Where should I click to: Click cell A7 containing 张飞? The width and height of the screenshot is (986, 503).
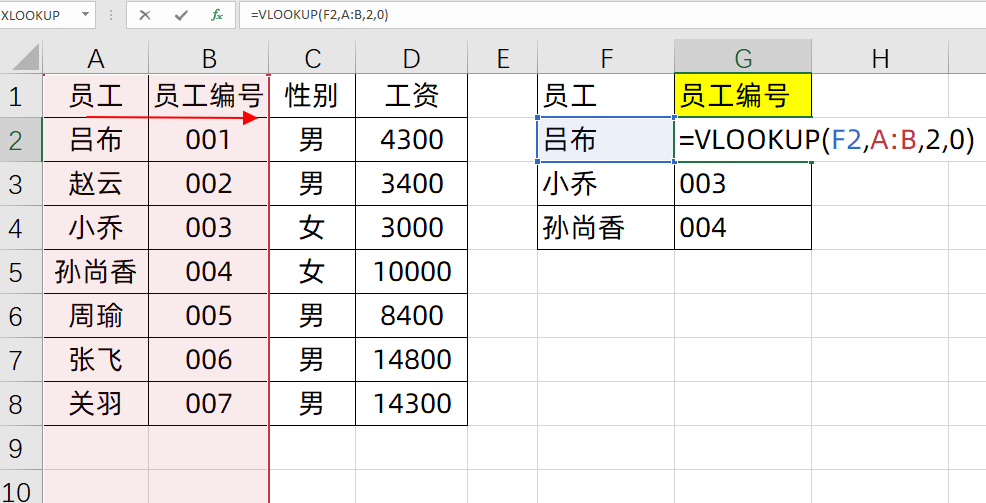pyautogui.click(x=96, y=360)
